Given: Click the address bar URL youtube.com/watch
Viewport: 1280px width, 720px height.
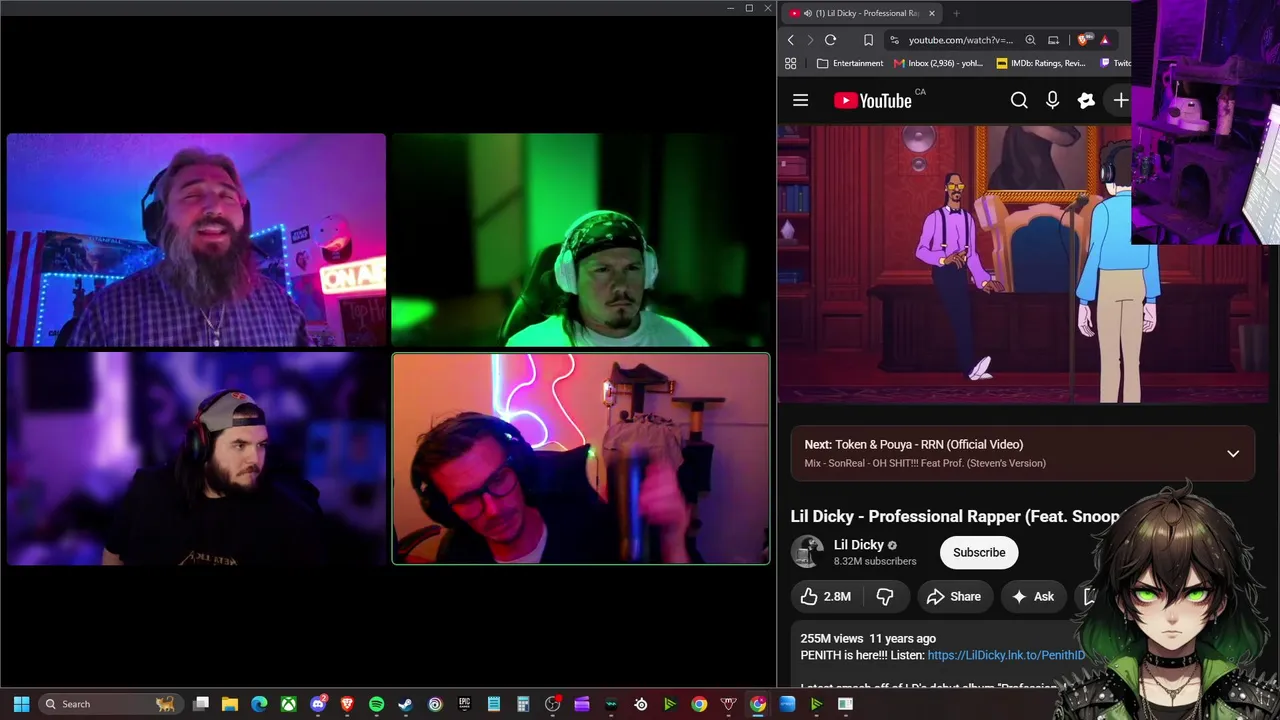Looking at the screenshot, I should [960, 40].
